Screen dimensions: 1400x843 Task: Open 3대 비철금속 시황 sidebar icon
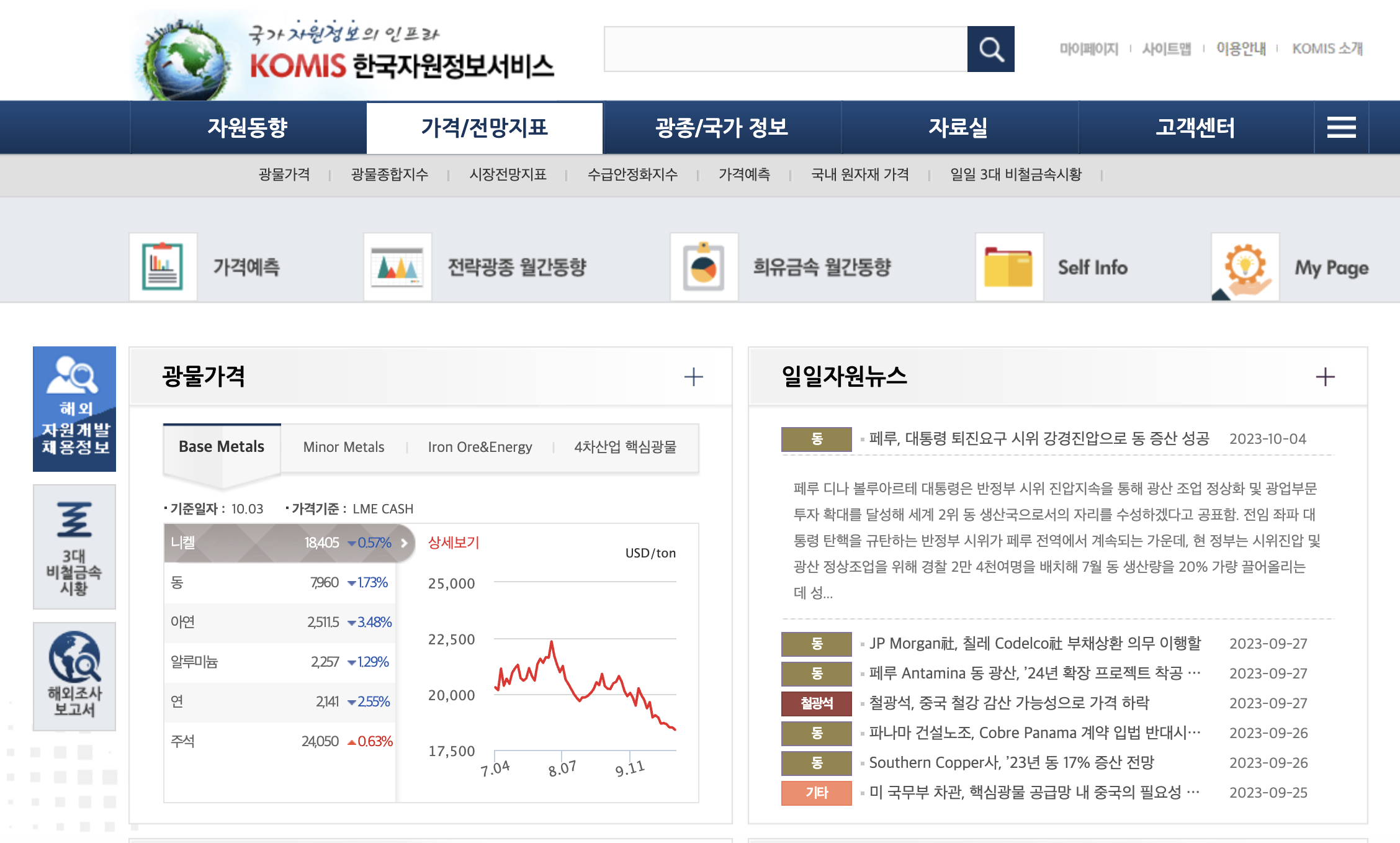[x=74, y=546]
